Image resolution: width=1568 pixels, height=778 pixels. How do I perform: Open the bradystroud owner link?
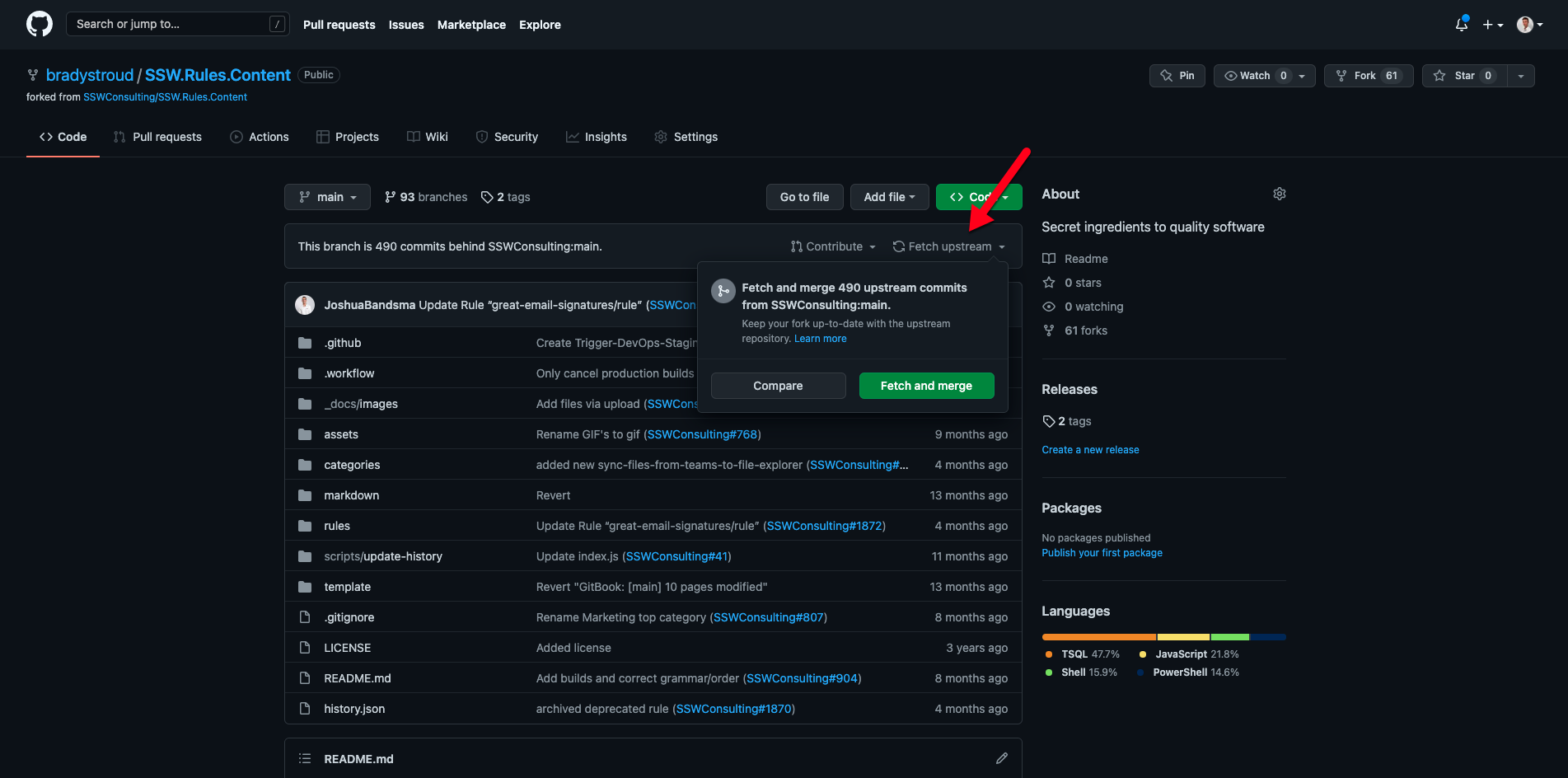tap(90, 75)
